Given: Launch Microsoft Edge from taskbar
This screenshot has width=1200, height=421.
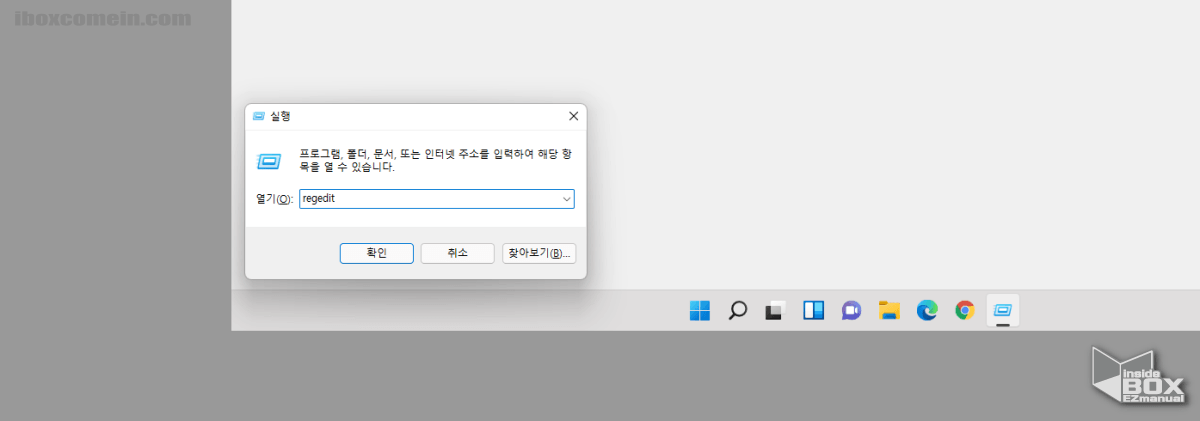Looking at the screenshot, I should (927, 311).
